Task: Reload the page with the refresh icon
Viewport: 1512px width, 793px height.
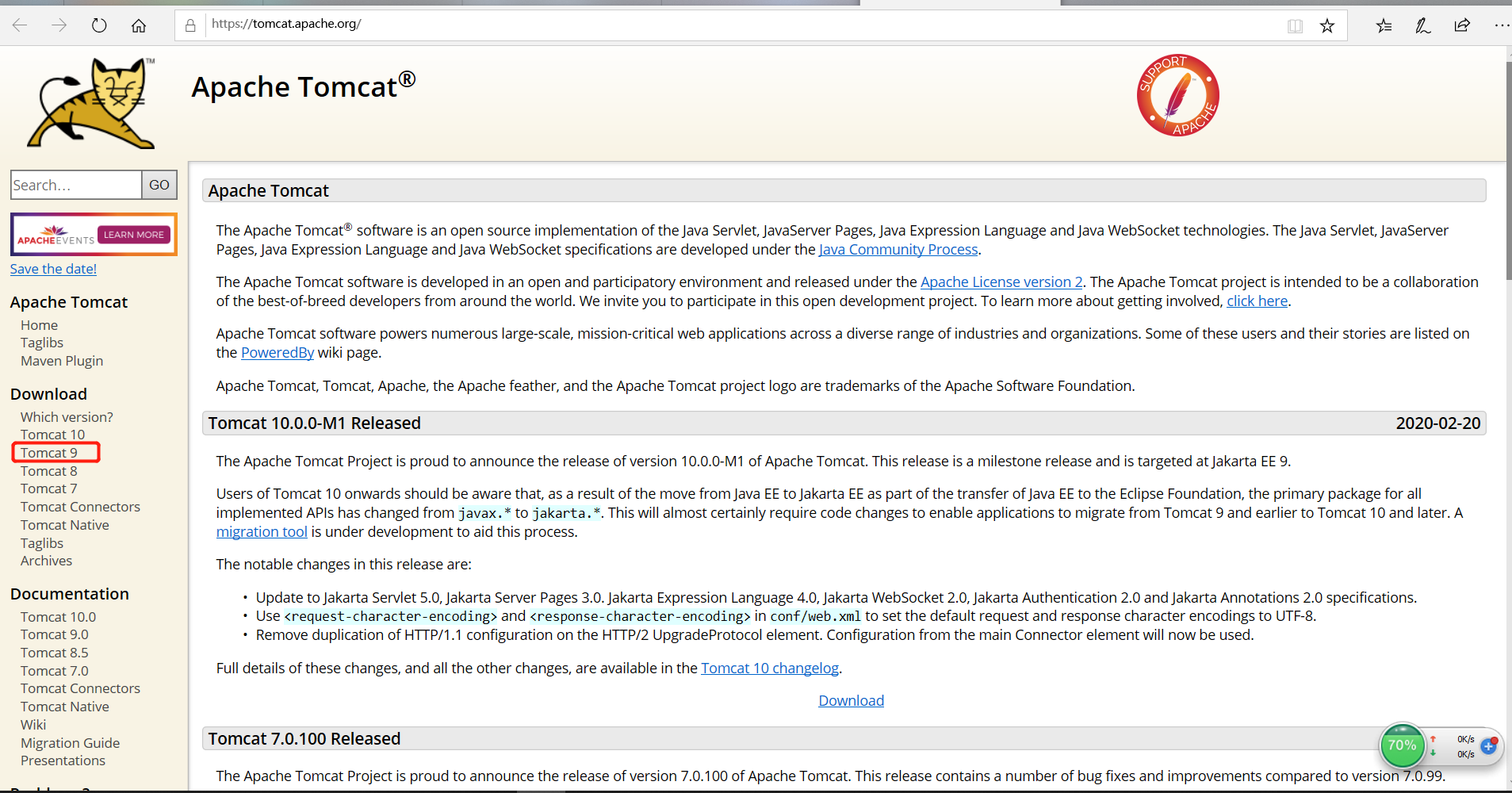Action: click(x=99, y=25)
